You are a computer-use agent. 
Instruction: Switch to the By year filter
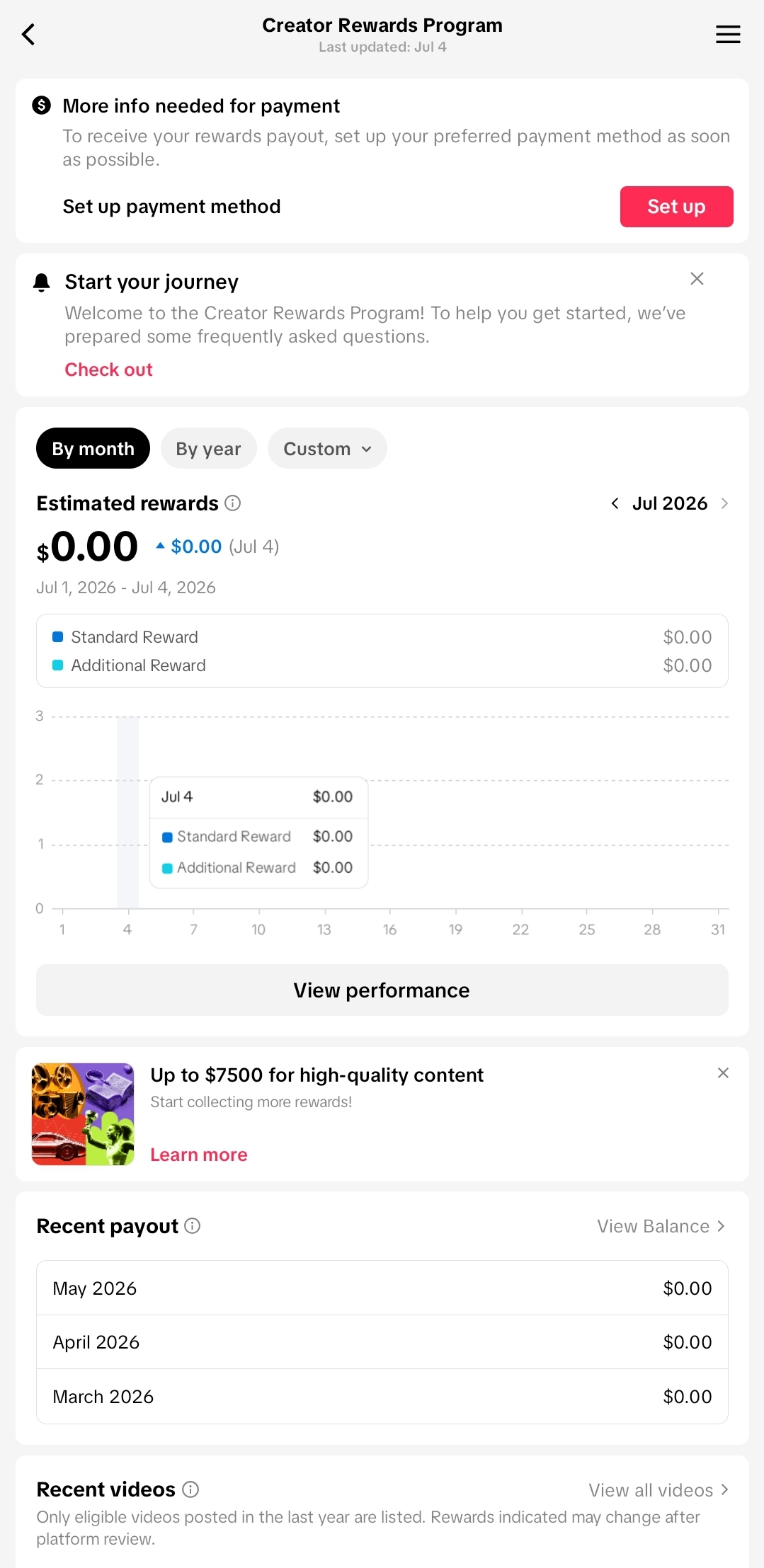[x=208, y=448]
